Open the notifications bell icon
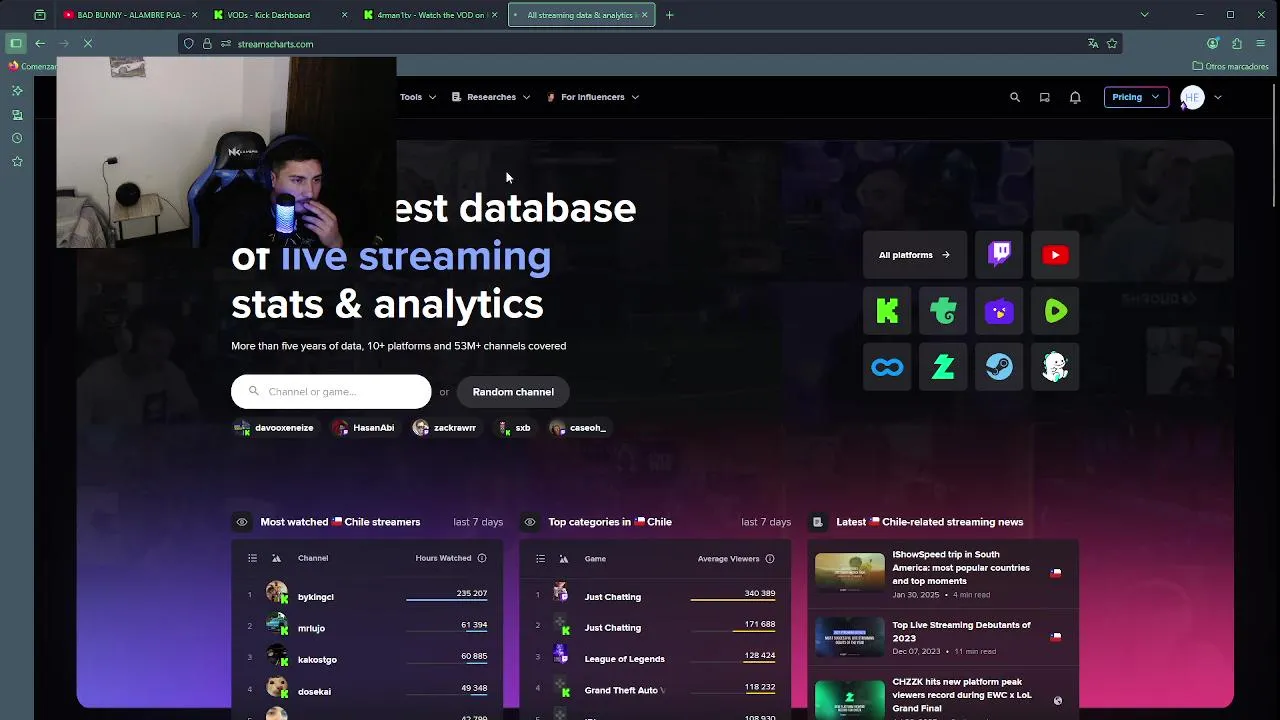Viewport: 1280px width, 720px height. (1075, 97)
